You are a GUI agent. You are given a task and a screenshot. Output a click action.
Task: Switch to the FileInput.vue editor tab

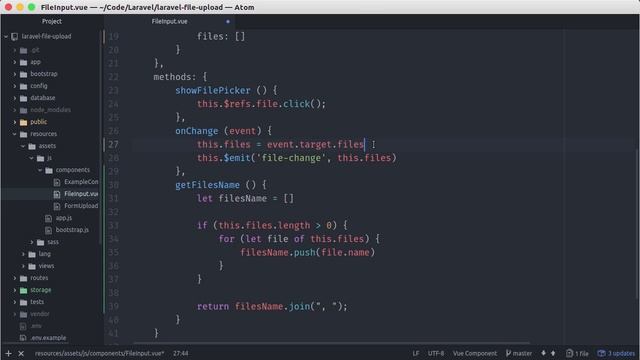[170, 21]
